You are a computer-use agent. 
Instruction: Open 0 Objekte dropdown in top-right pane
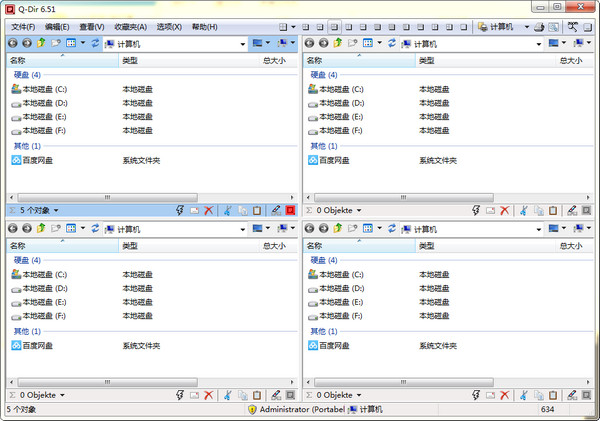coord(359,210)
